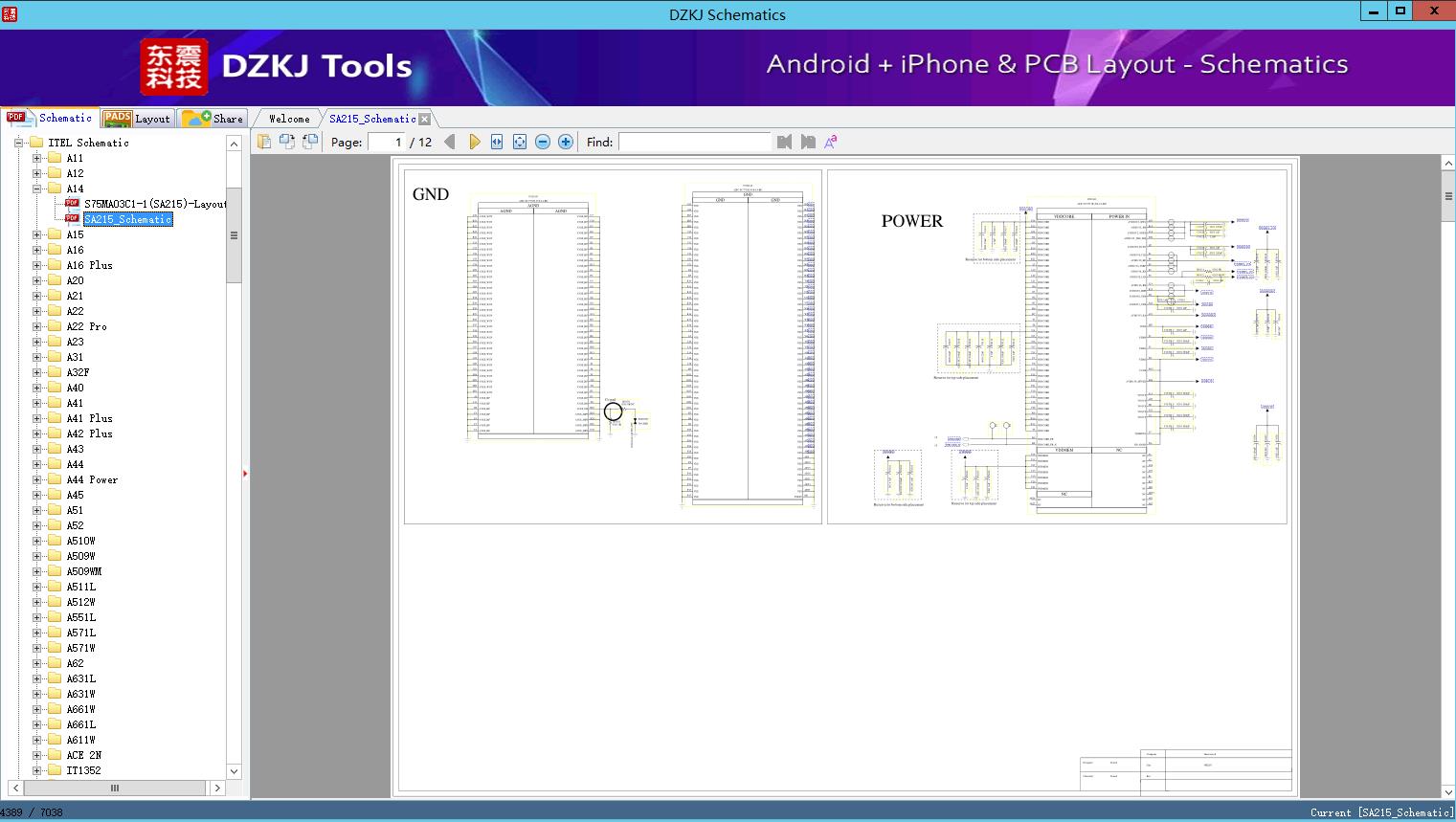This screenshot has width=1456, height=822.
Task: Click the find previous icon
Action: point(785,142)
